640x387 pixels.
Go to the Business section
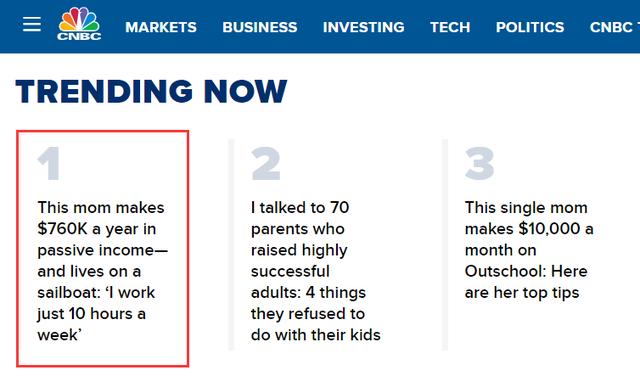(260, 27)
